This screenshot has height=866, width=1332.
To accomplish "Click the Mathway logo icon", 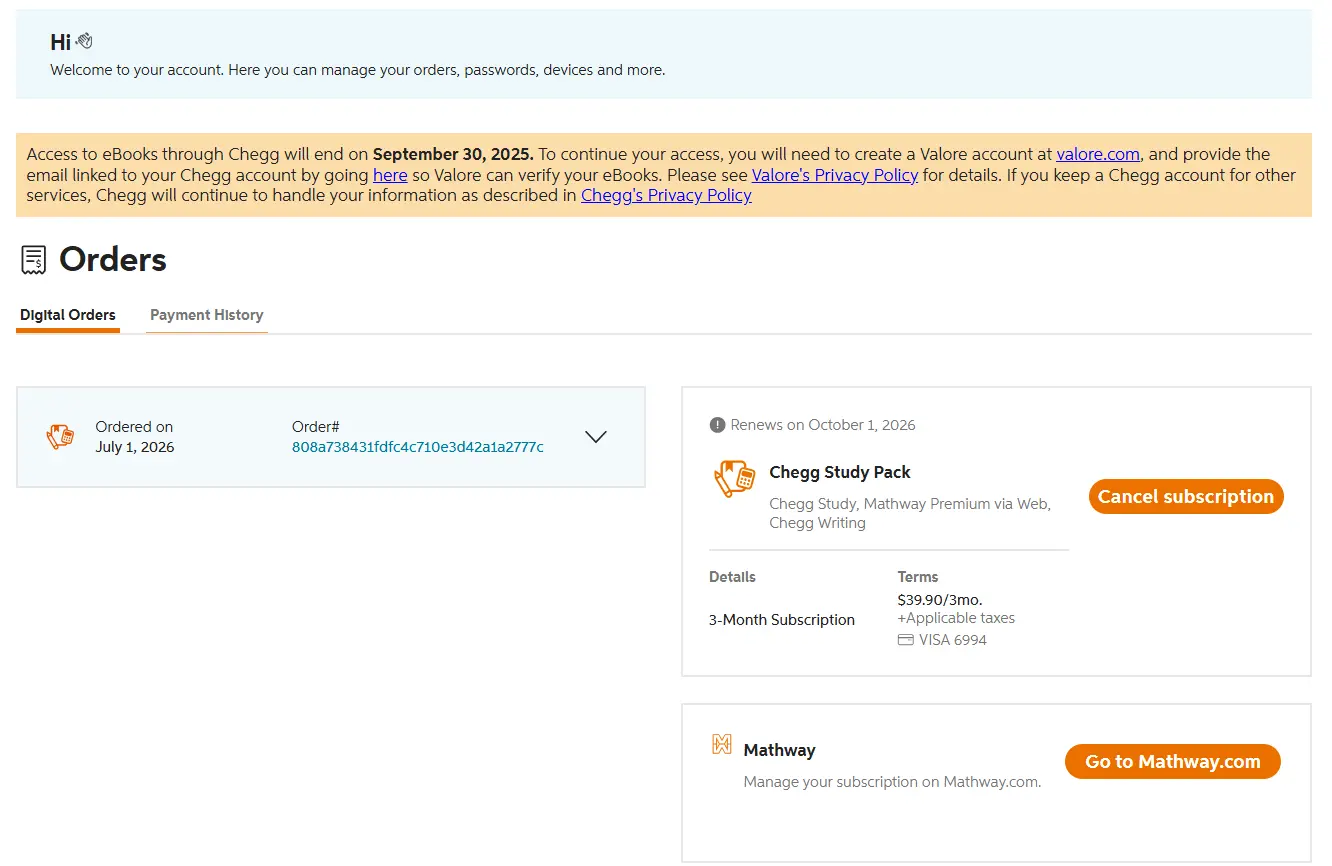I will [x=721, y=744].
